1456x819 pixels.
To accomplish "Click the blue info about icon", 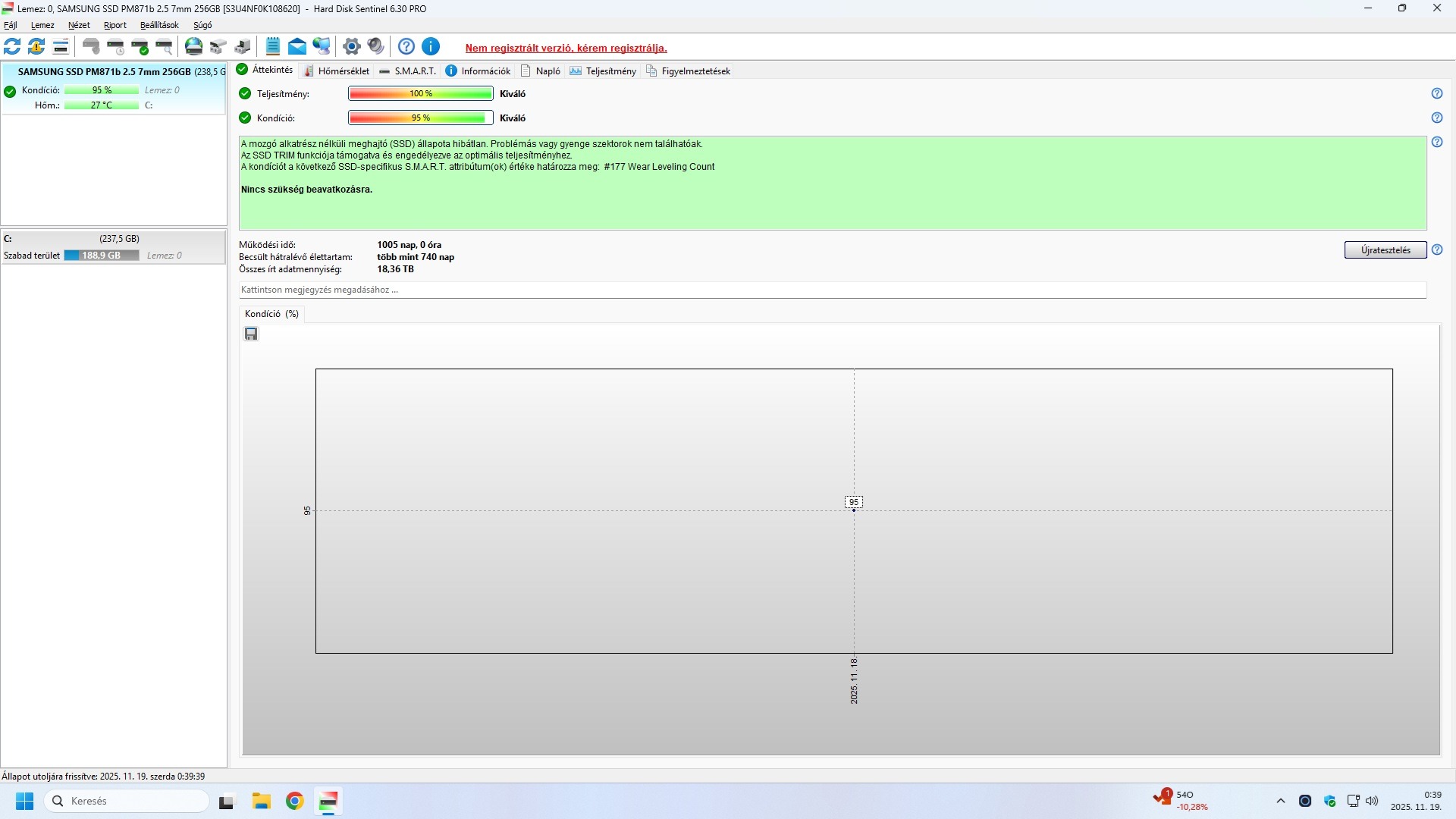I will coord(431,47).
